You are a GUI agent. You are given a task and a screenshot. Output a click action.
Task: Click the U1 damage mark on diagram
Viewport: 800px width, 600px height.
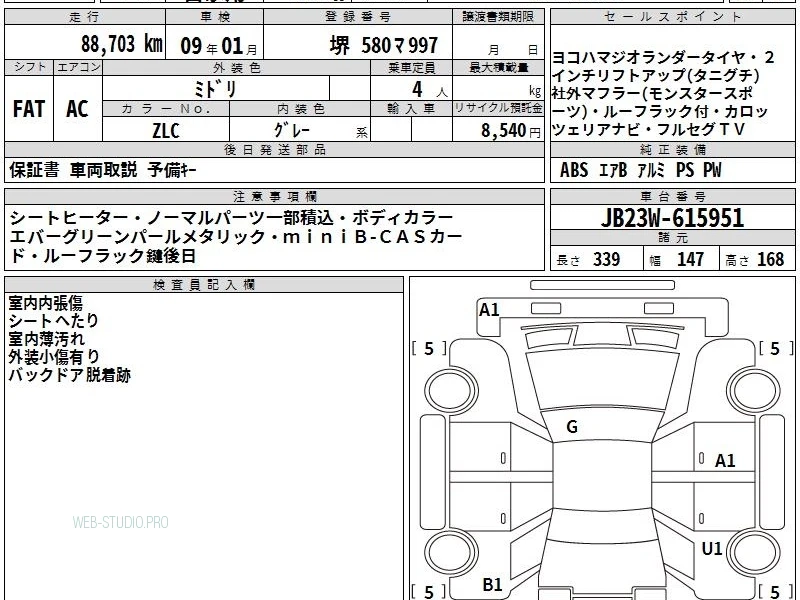tap(712, 548)
